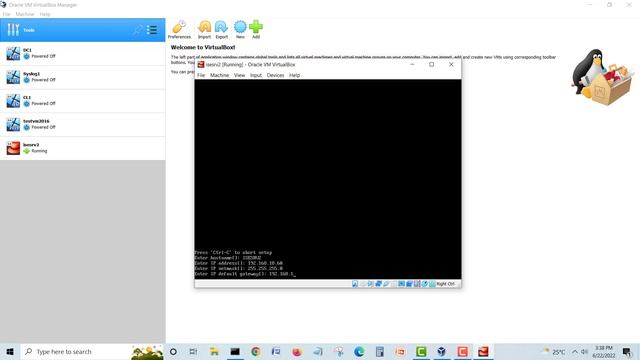Switch to the isesrv2 VM taskbar icon

click(x=483, y=351)
